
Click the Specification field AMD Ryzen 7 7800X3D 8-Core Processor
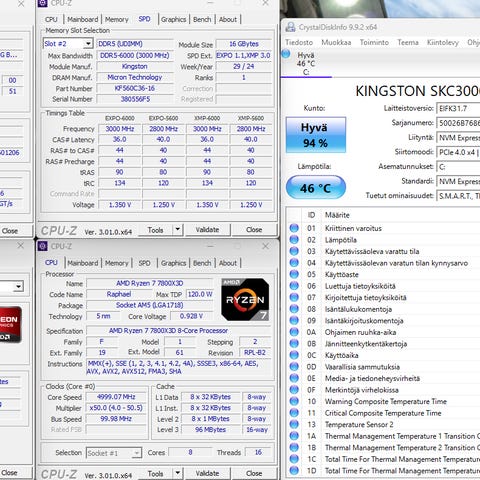pos(179,331)
